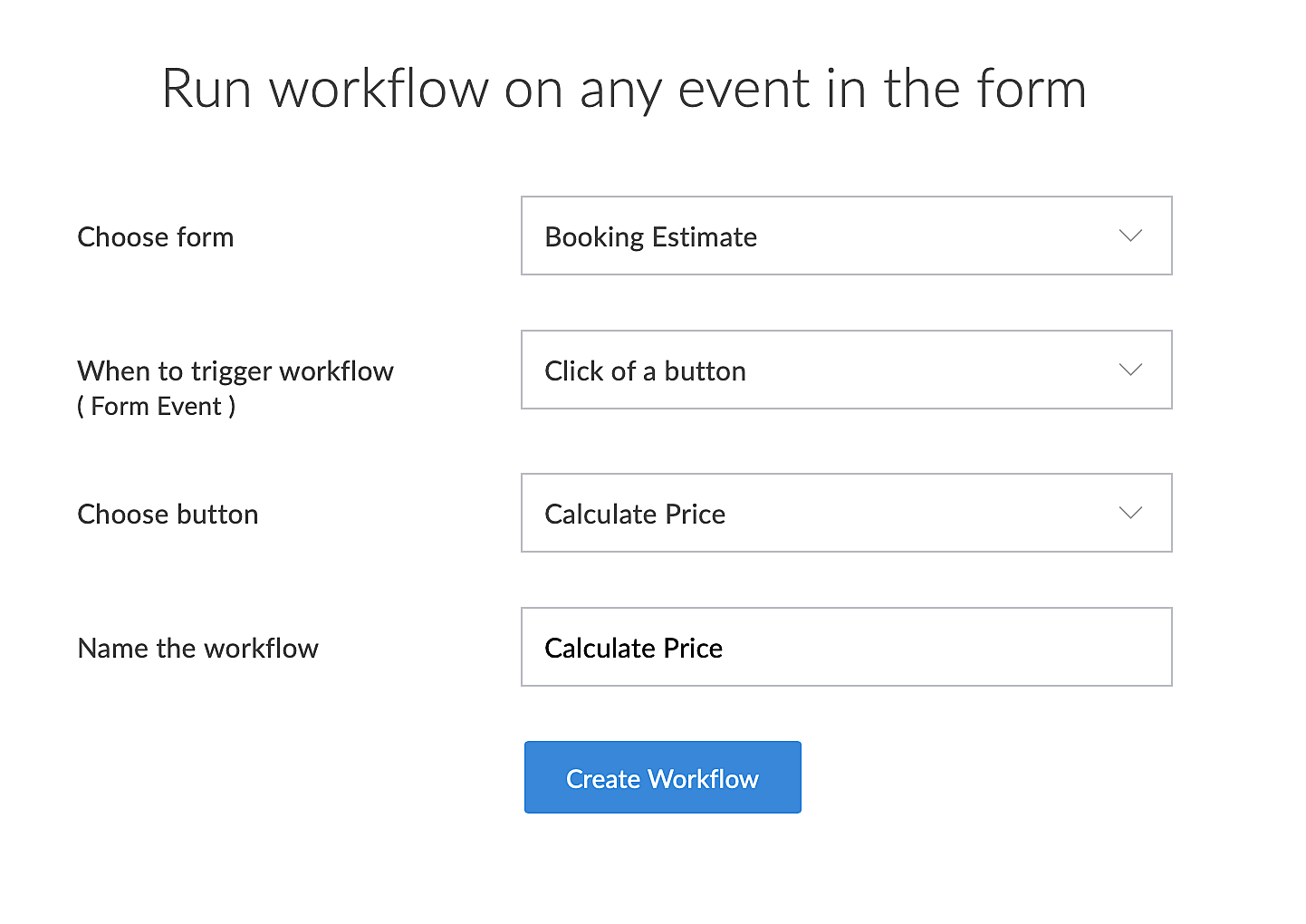Open the Choose form dropdown
This screenshot has width=1306, height=924.
(x=845, y=236)
